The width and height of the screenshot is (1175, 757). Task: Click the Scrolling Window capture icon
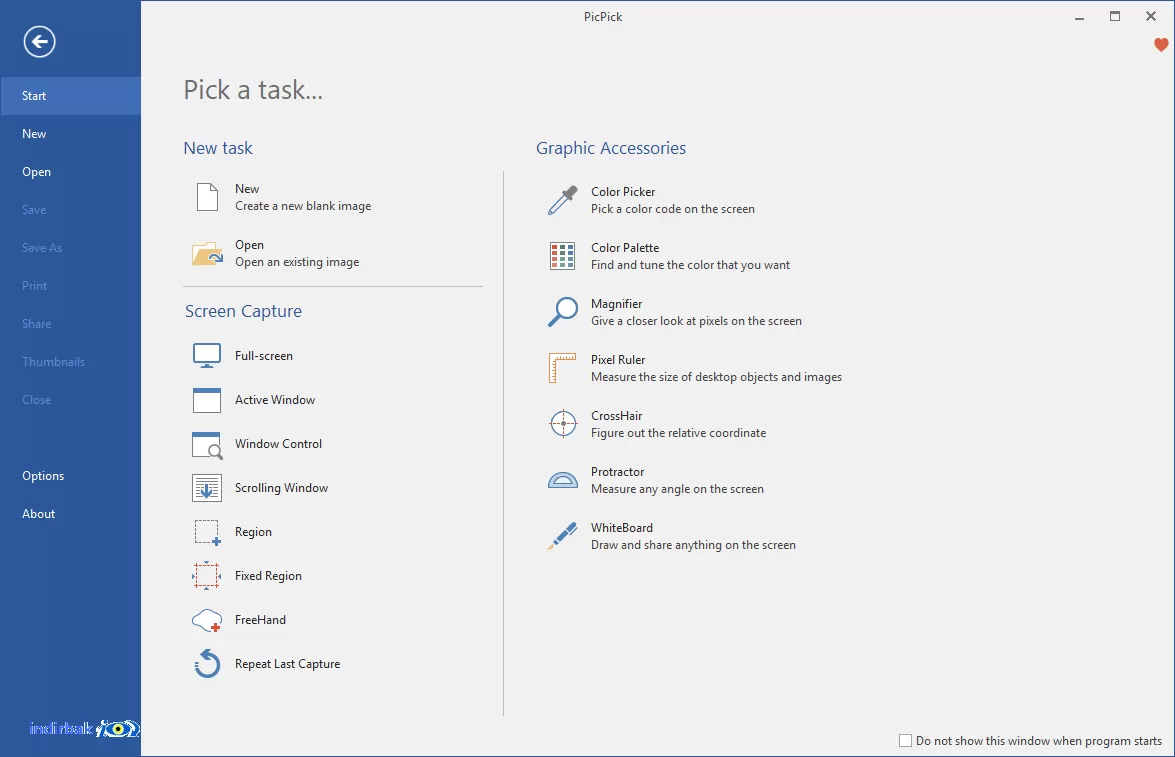point(207,488)
